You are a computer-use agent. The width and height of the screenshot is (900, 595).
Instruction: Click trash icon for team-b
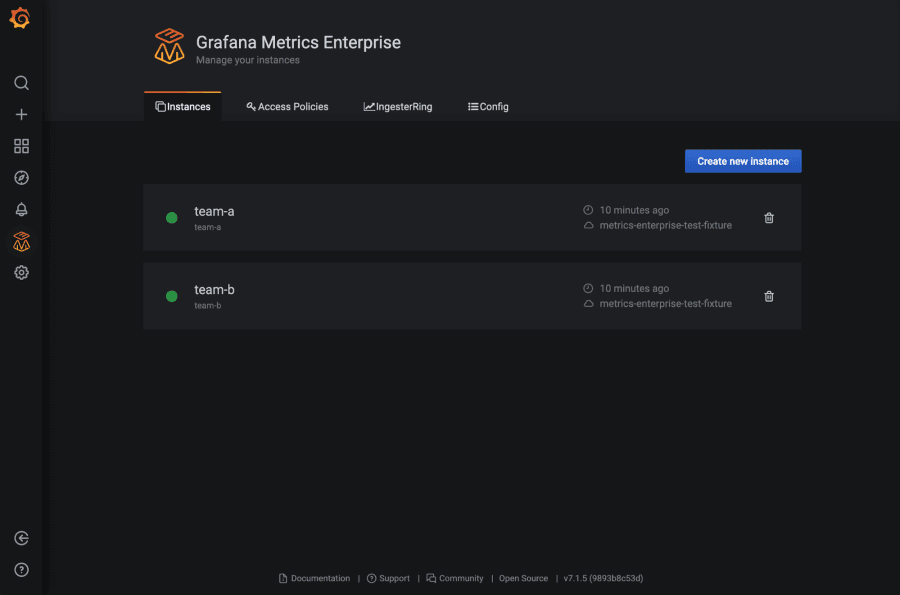click(769, 296)
